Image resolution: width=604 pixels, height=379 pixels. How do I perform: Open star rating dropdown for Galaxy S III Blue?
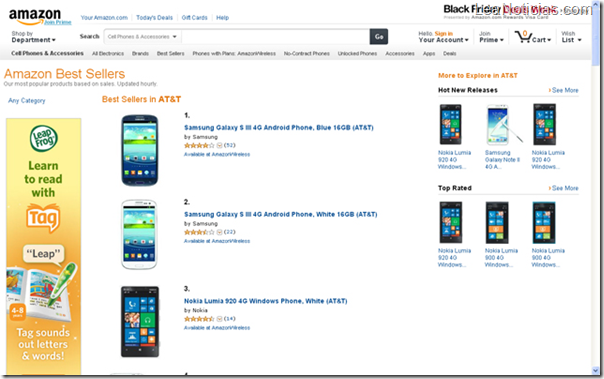(219, 145)
